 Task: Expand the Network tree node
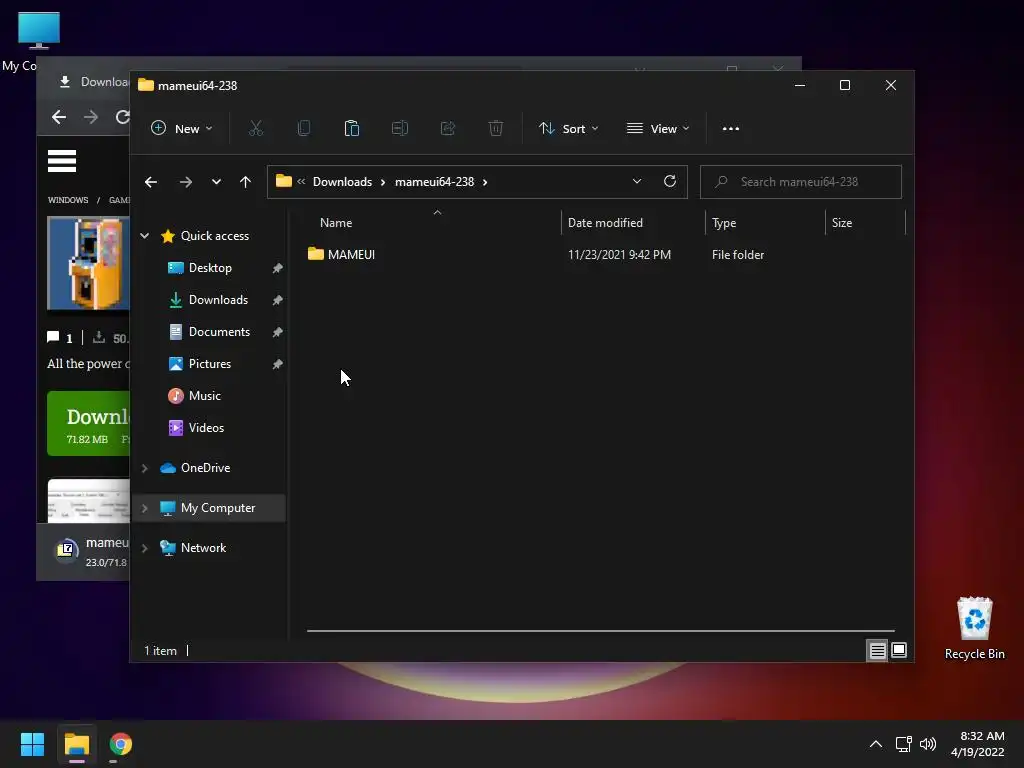click(x=145, y=548)
